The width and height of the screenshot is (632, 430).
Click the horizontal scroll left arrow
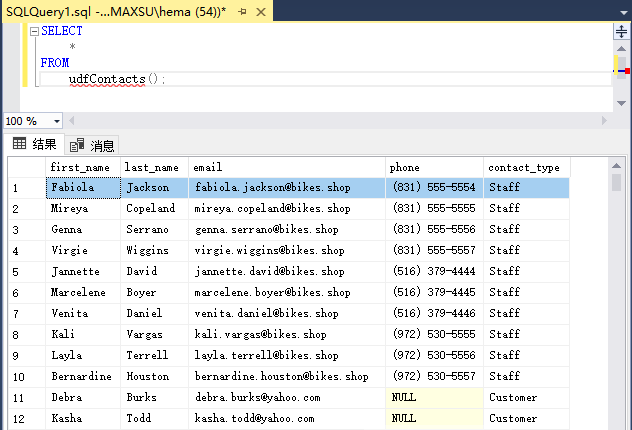(x=72, y=120)
